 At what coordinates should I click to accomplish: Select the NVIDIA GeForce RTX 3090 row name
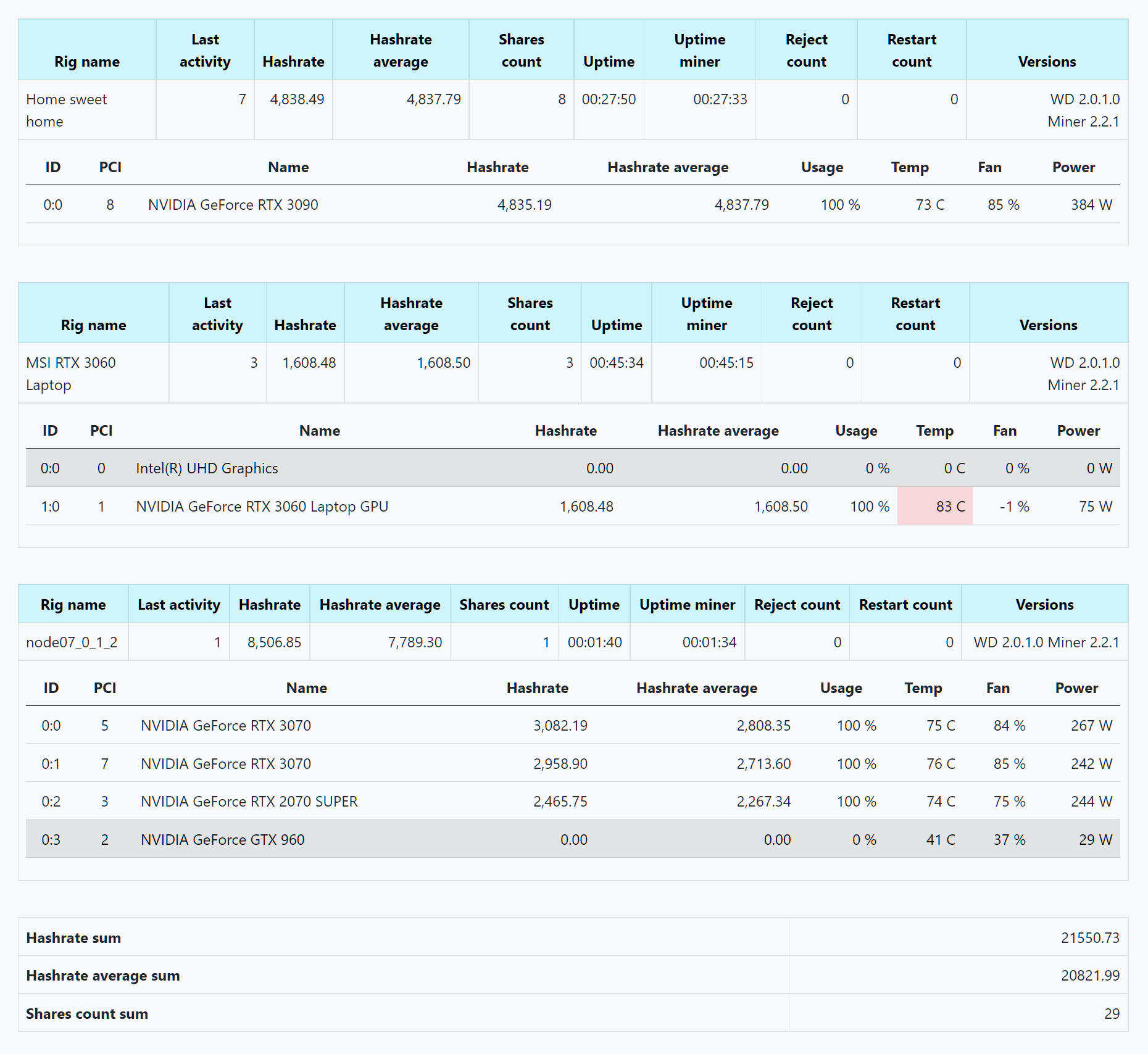[x=233, y=204]
